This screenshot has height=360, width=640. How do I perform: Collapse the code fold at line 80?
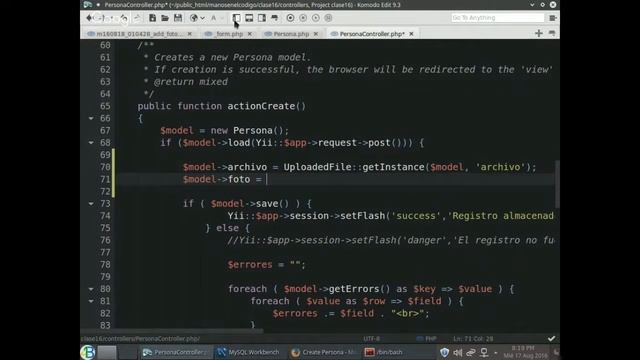tap(91, 289)
